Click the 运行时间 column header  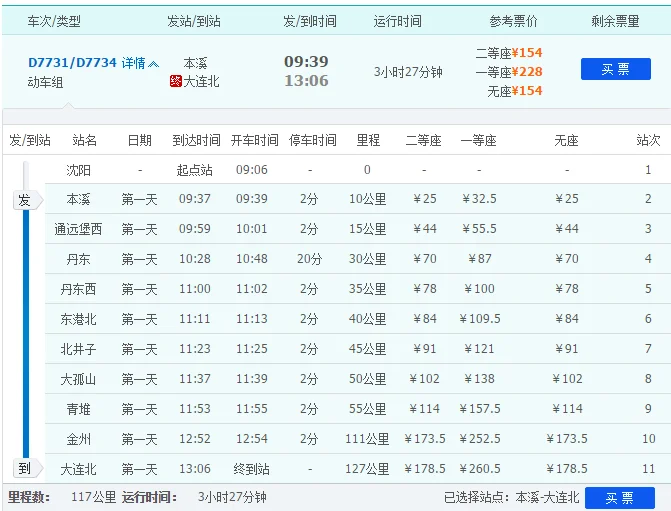point(398,21)
